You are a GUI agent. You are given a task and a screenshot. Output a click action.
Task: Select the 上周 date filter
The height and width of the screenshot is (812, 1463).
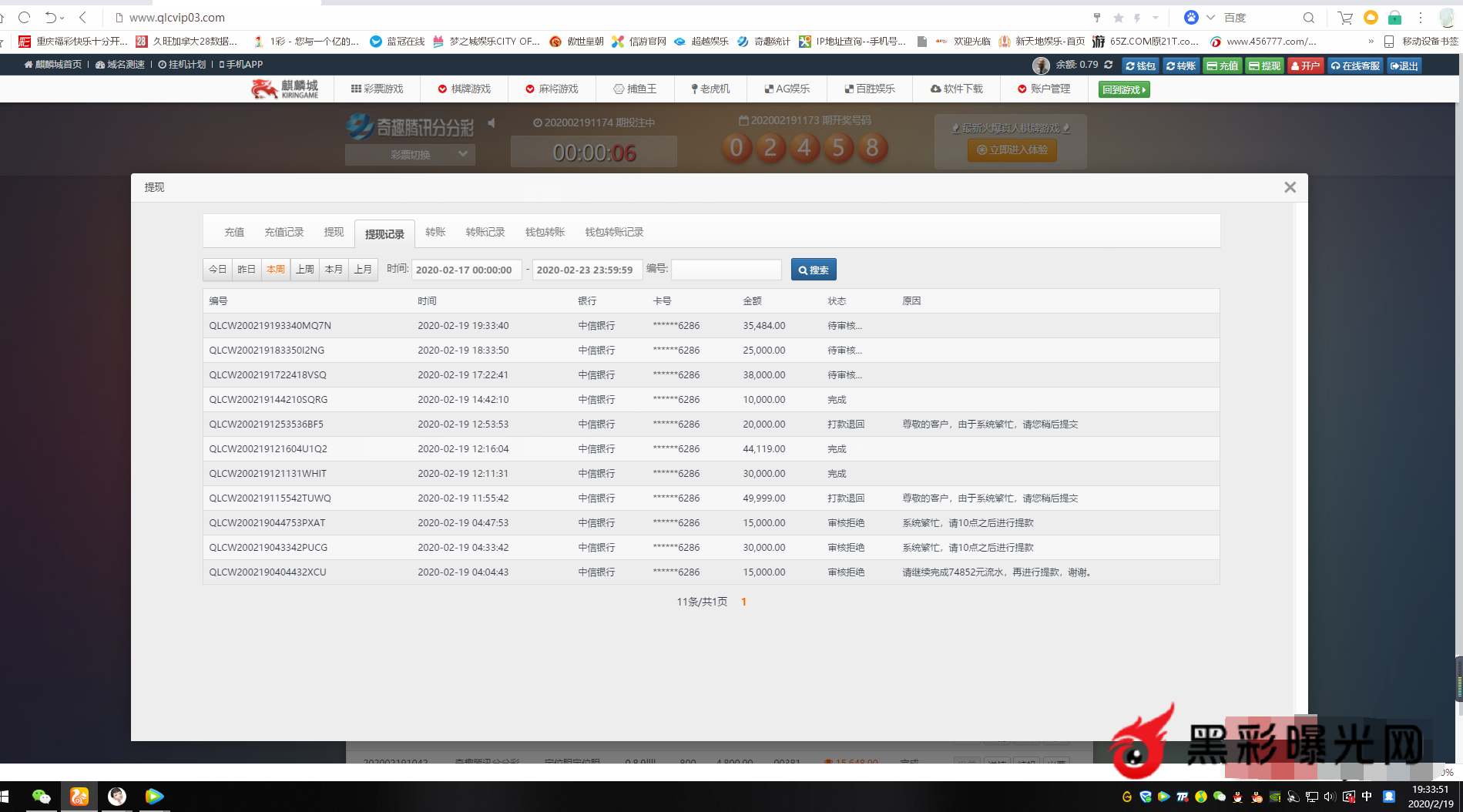point(305,270)
